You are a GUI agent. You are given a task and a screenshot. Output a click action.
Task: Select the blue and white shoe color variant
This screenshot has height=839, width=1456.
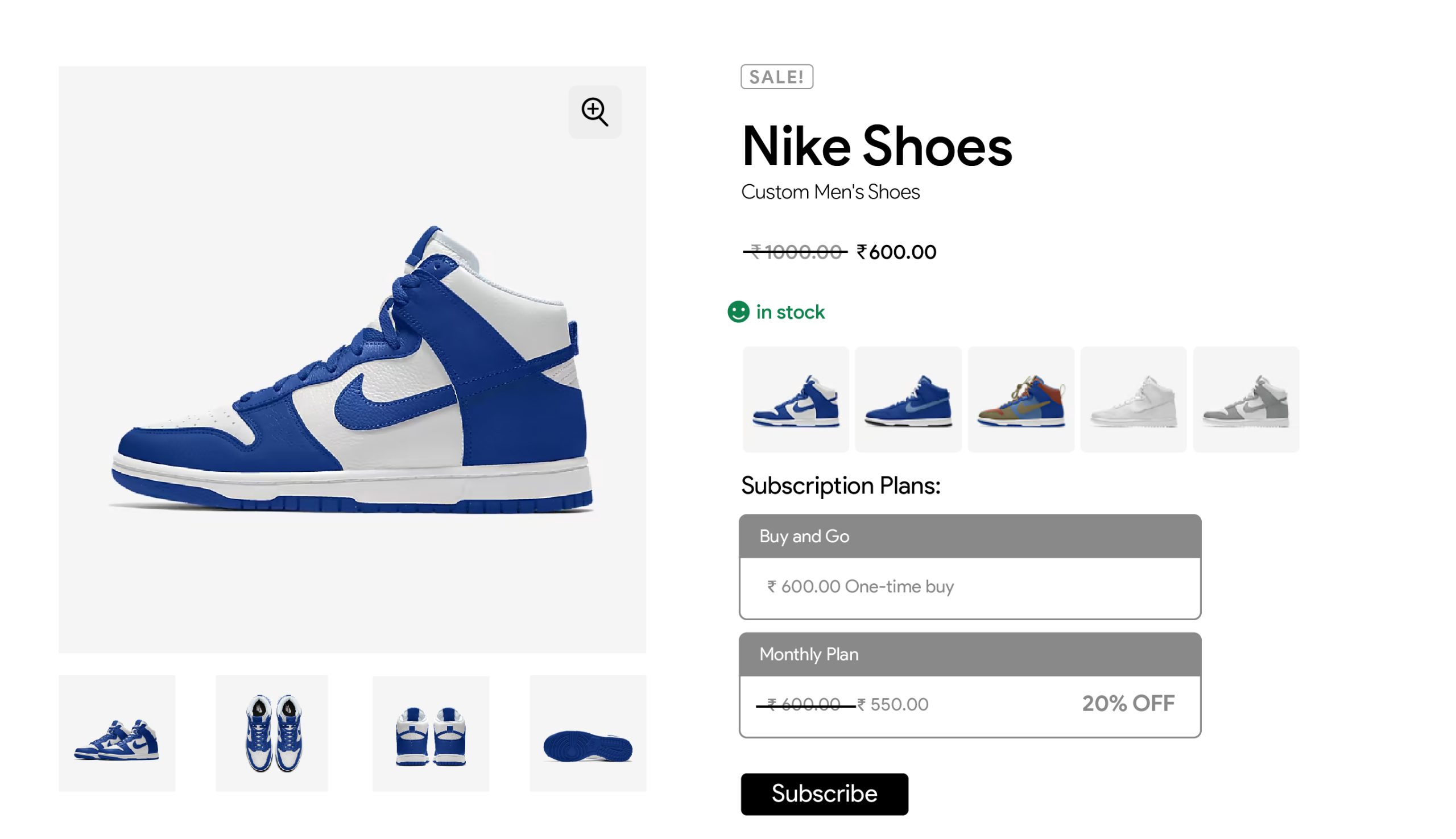point(796,400)
